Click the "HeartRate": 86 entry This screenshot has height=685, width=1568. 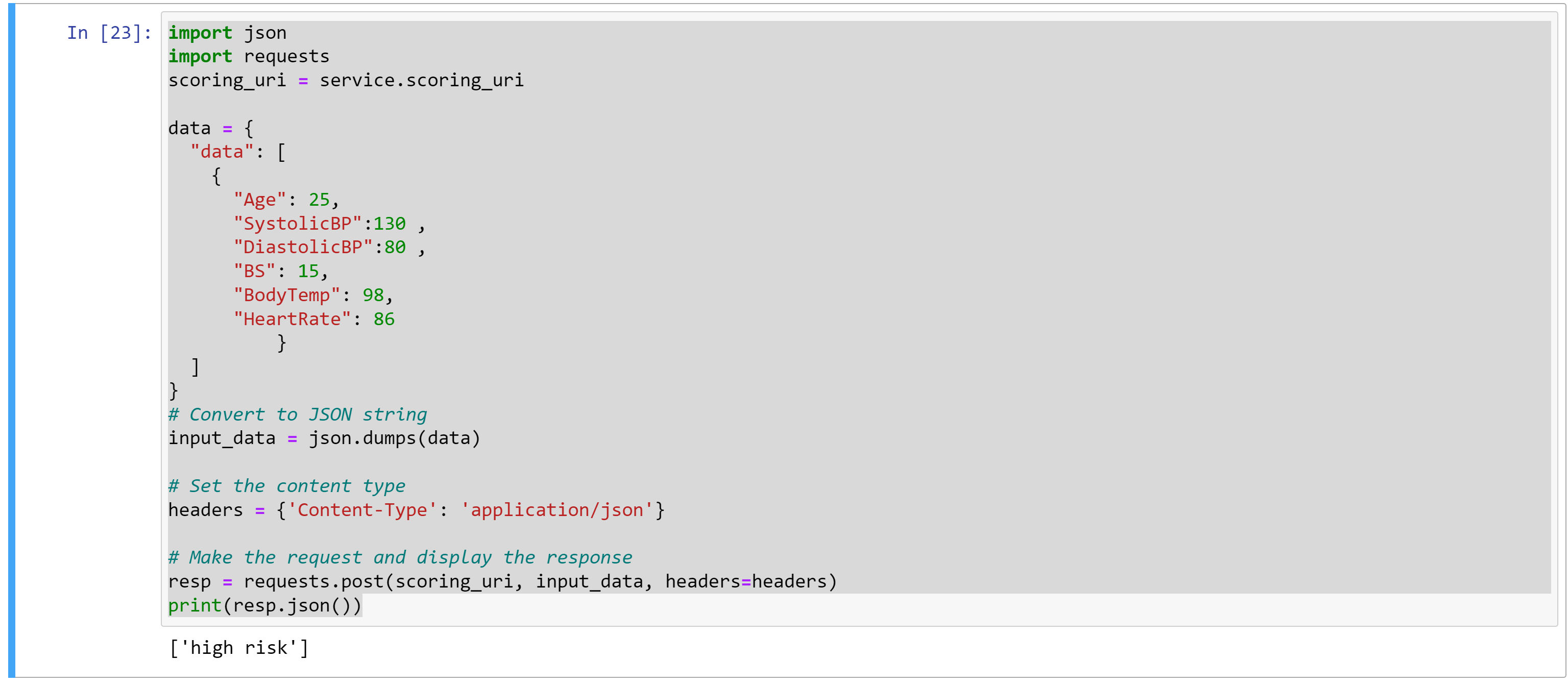[x=314, y=320]
